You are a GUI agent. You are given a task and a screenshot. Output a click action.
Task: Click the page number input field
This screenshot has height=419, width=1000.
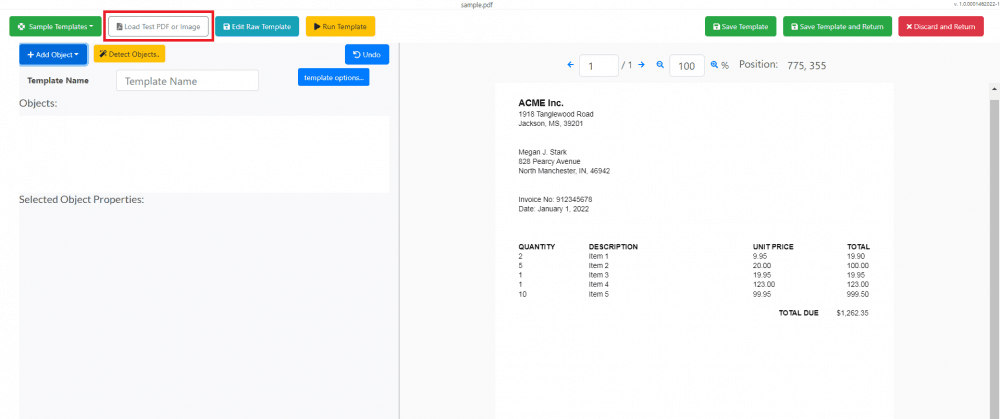point(598,66)
